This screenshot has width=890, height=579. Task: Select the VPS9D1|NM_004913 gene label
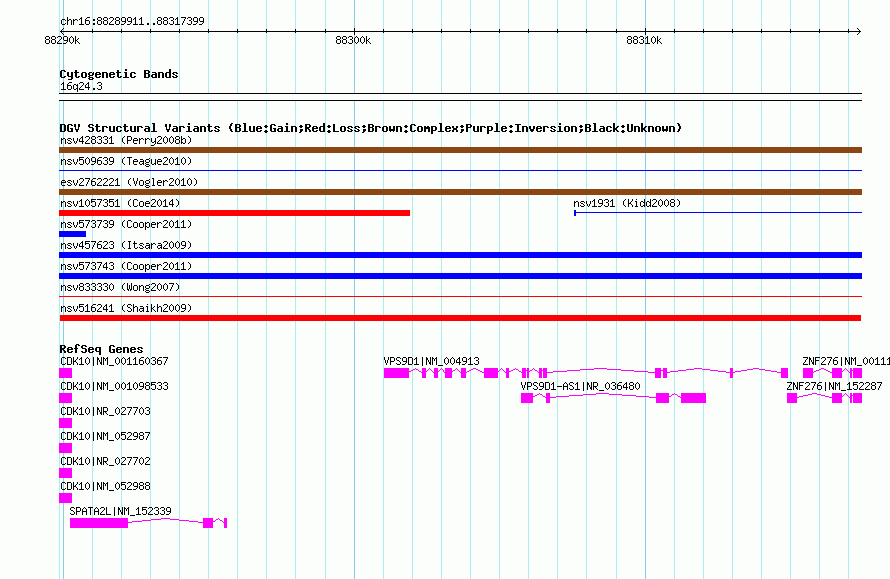tap(431, 361)
